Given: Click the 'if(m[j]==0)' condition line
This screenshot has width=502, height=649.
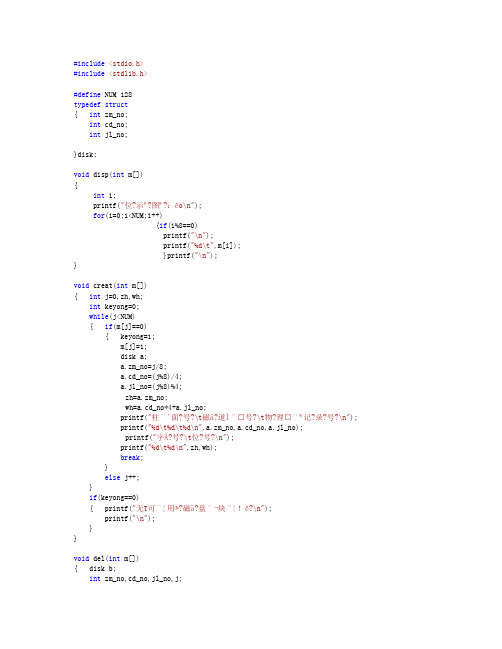Looking at the screenshot, I should (125, 326).
